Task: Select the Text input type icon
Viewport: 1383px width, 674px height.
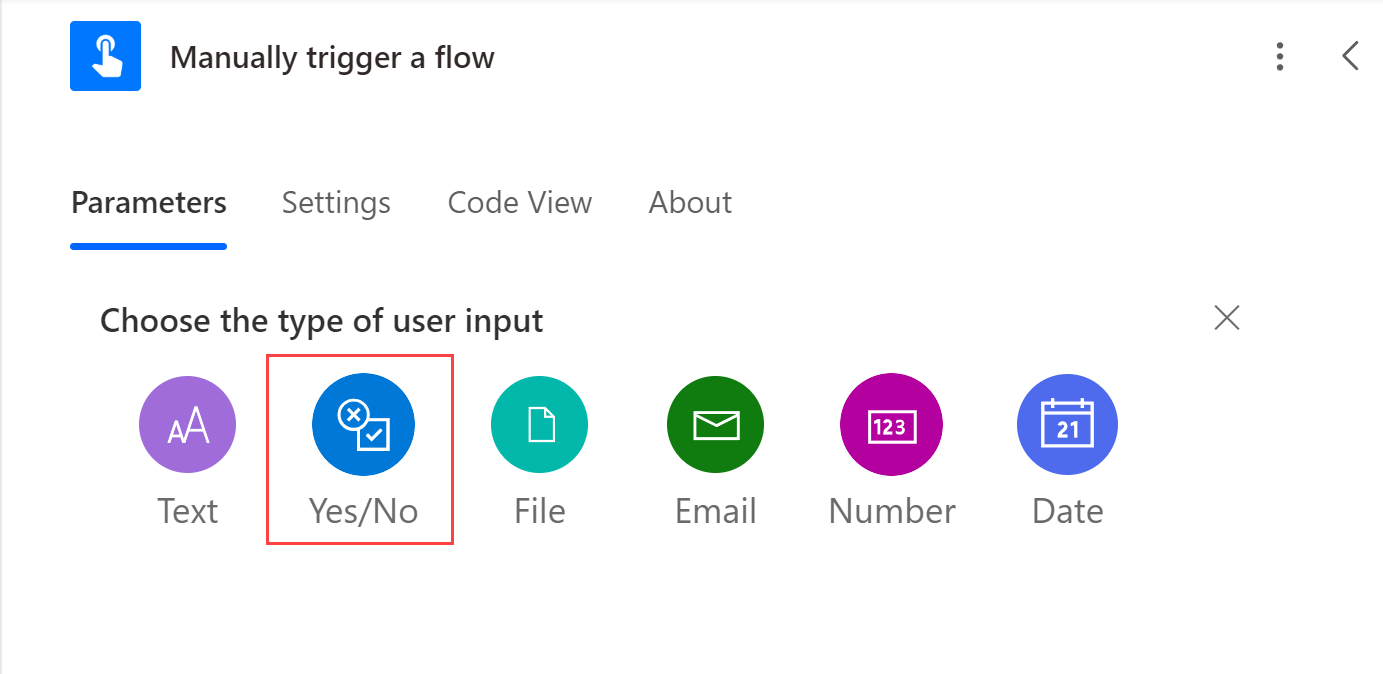Action: (x=187, y=424)
